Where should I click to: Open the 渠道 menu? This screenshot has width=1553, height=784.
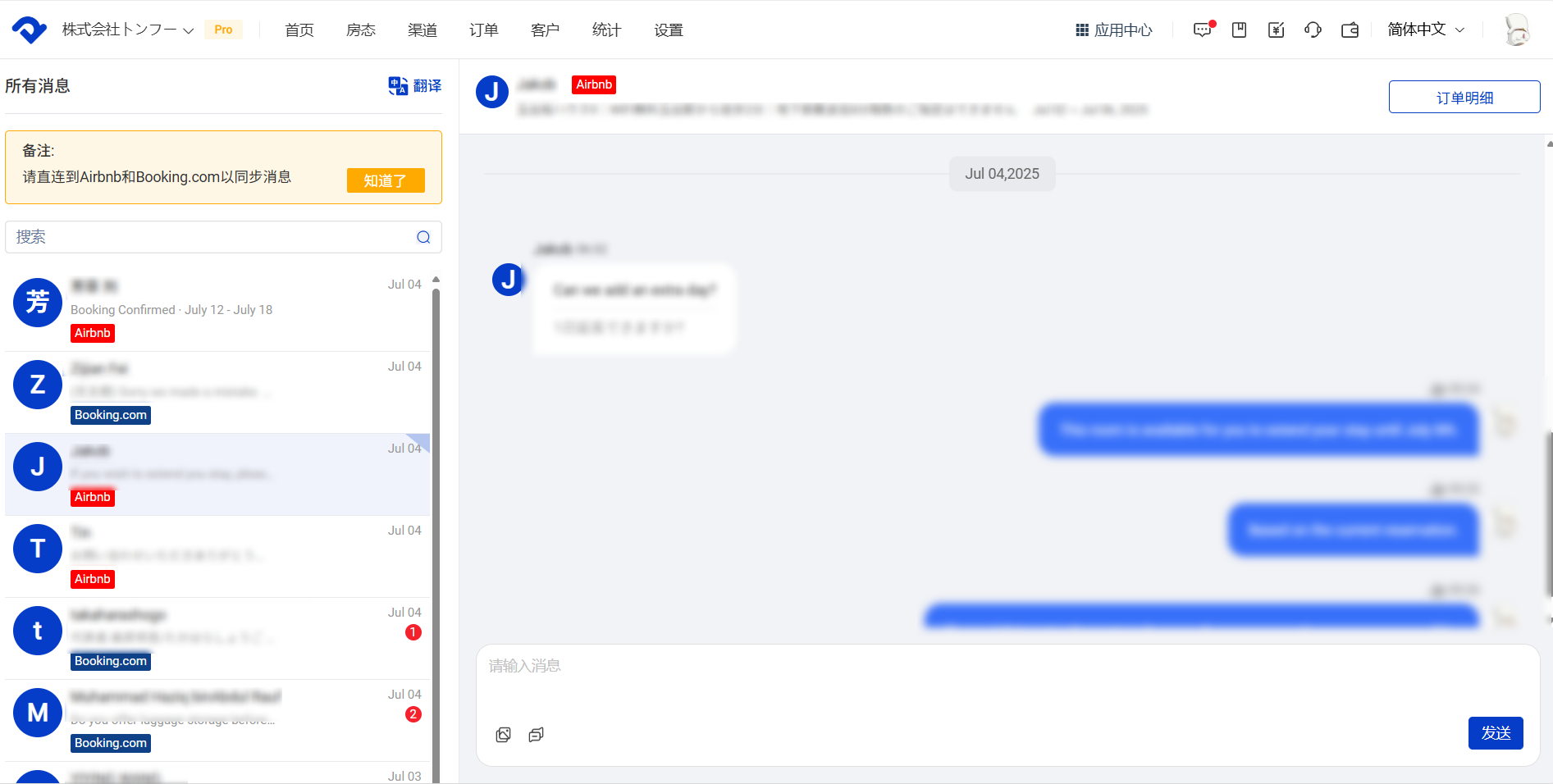(x=423, y=30)
